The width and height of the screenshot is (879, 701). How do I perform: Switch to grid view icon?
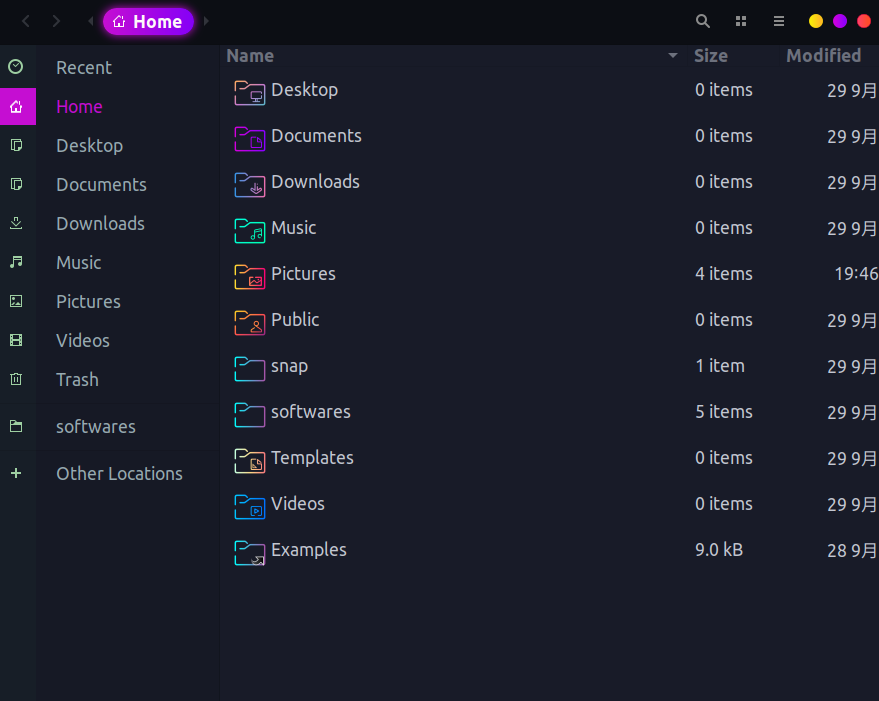(741, 21)
